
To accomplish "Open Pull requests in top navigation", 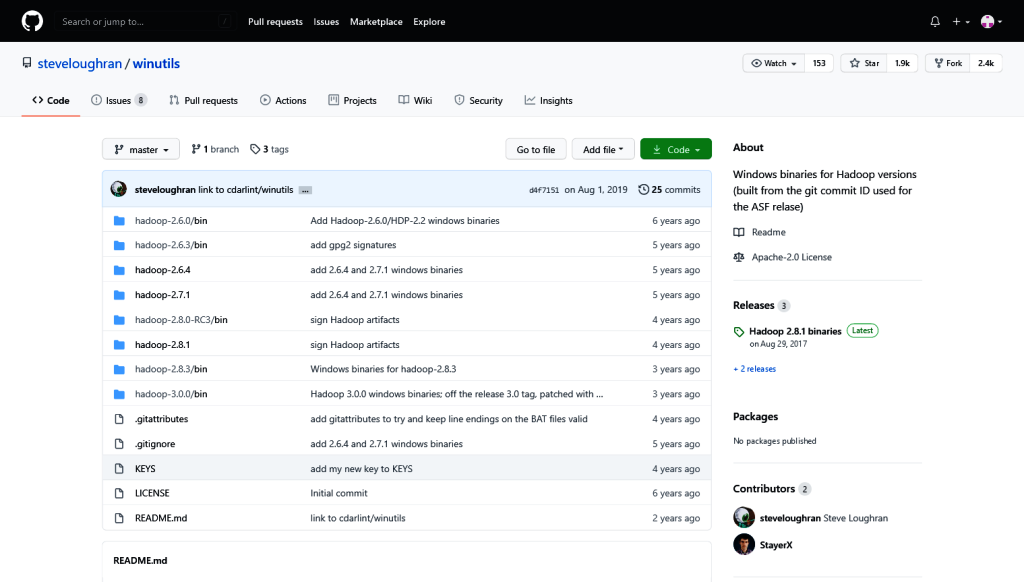I will (275, 22).
